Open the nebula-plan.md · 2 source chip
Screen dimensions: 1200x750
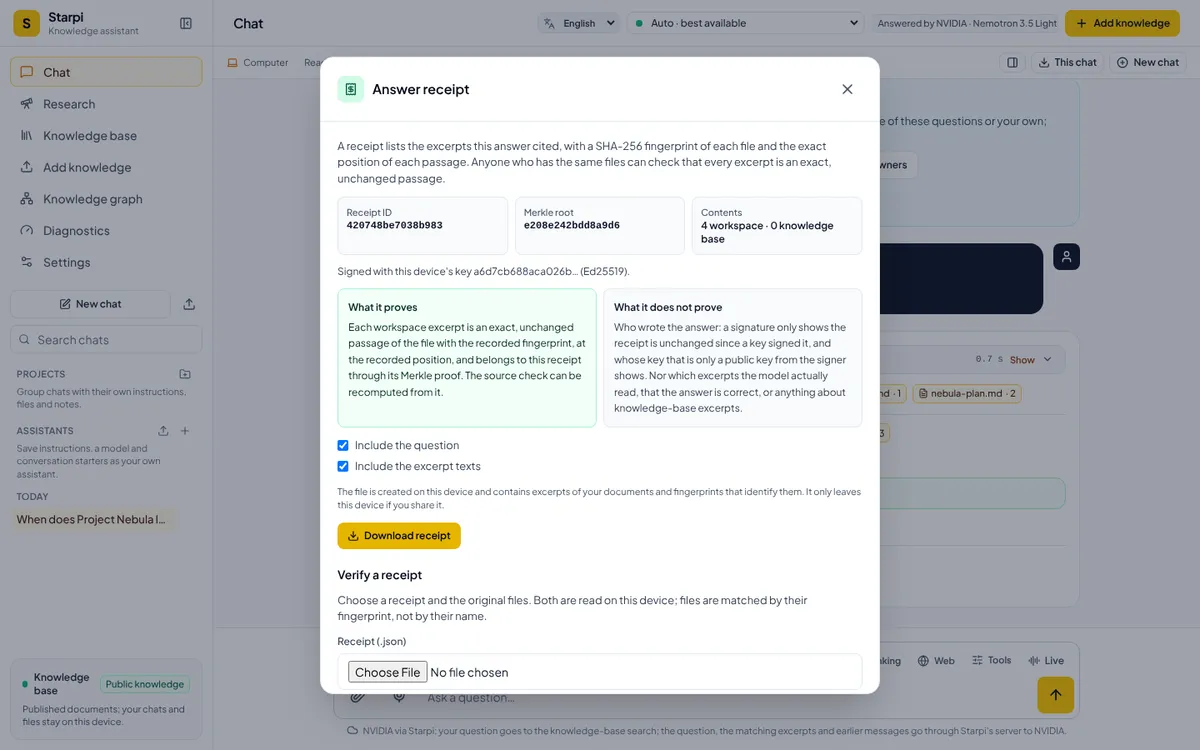[967, 393]
